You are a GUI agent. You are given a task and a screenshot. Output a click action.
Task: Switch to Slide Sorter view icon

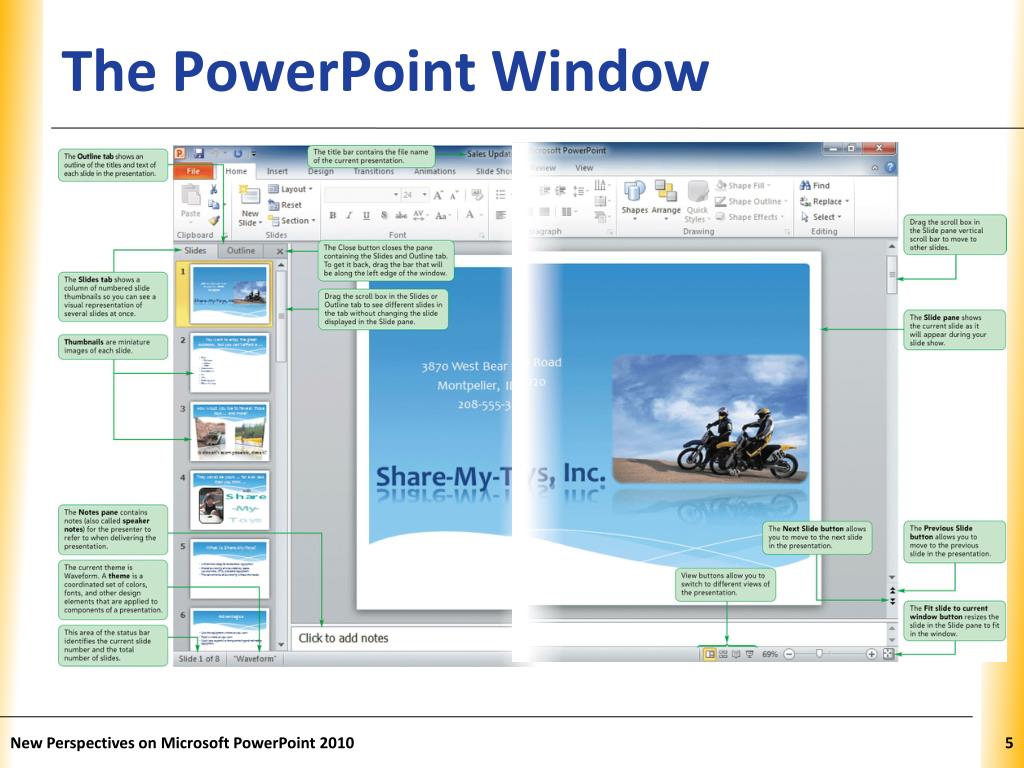point(724,654)
